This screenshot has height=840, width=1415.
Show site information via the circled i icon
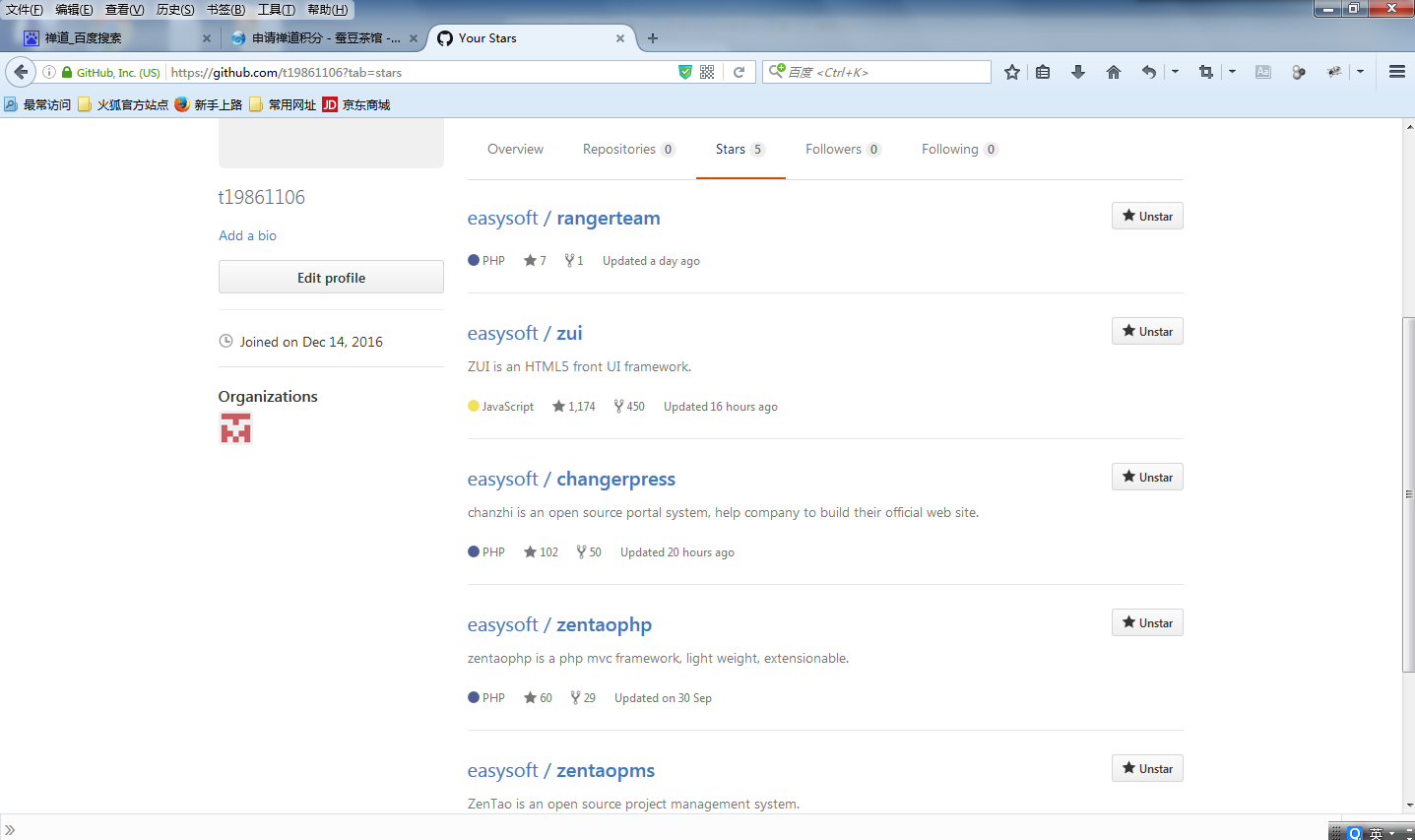point(48,72)
